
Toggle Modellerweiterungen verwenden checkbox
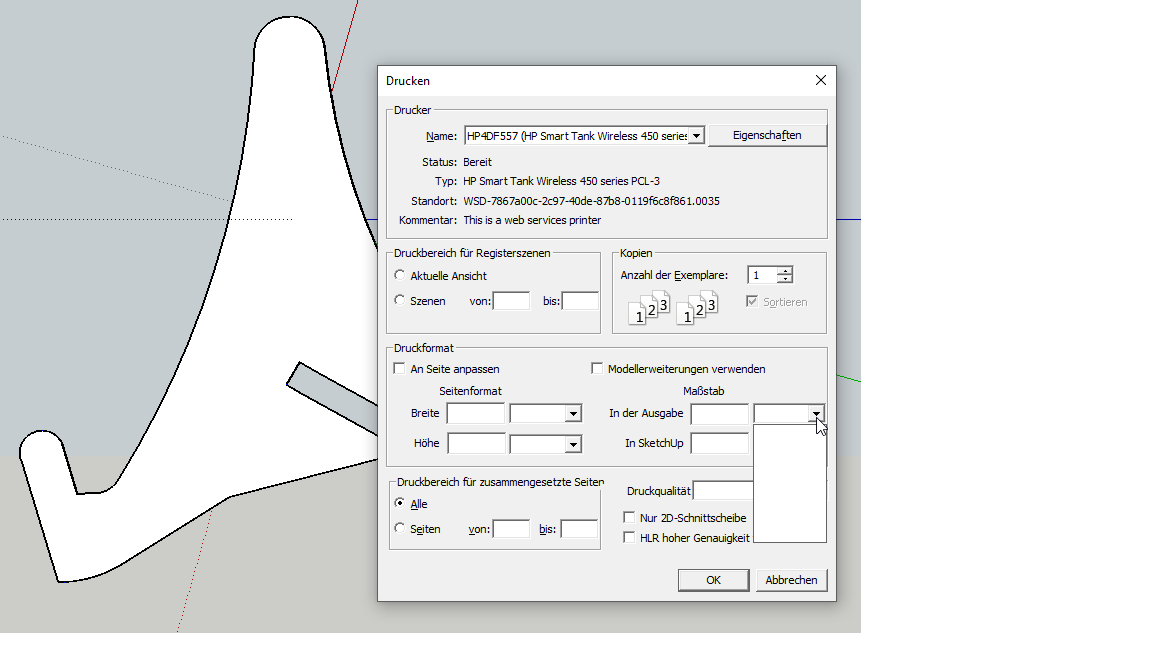[598, 369]
